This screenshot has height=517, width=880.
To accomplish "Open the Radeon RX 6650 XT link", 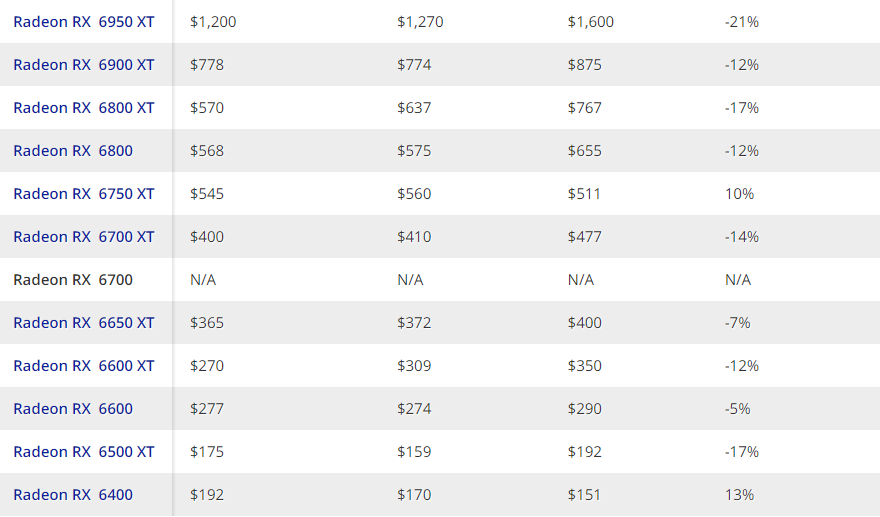I will 84,323.
